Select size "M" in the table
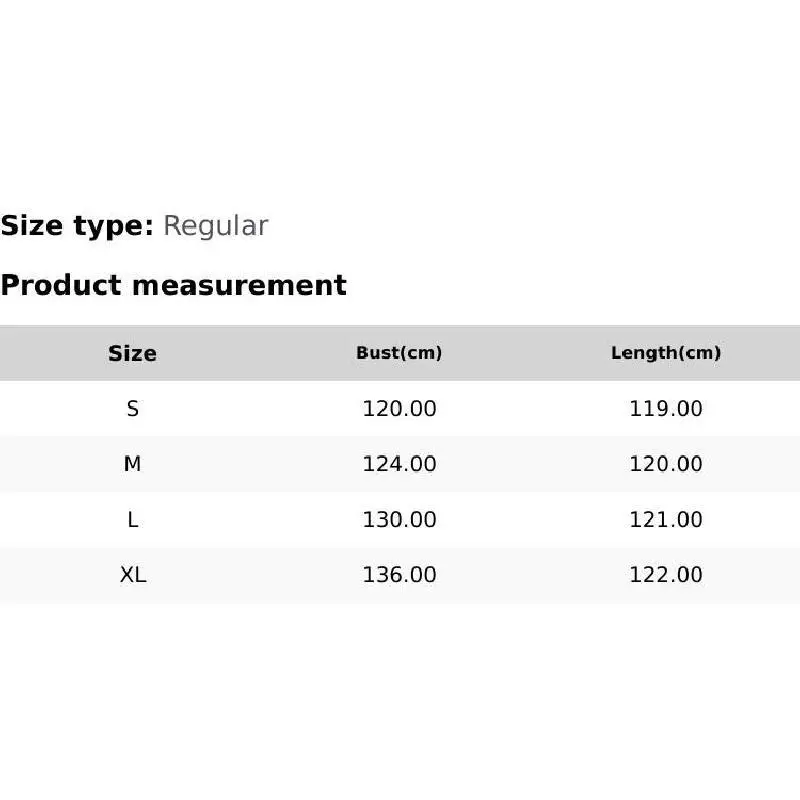The width and height of the screenshot is (800, 800). (133, 464)
